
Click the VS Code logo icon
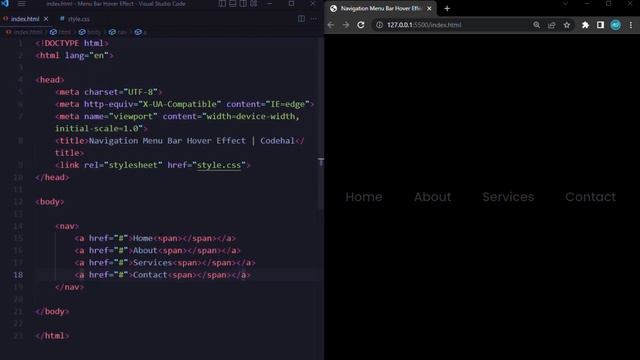point(5,3)
